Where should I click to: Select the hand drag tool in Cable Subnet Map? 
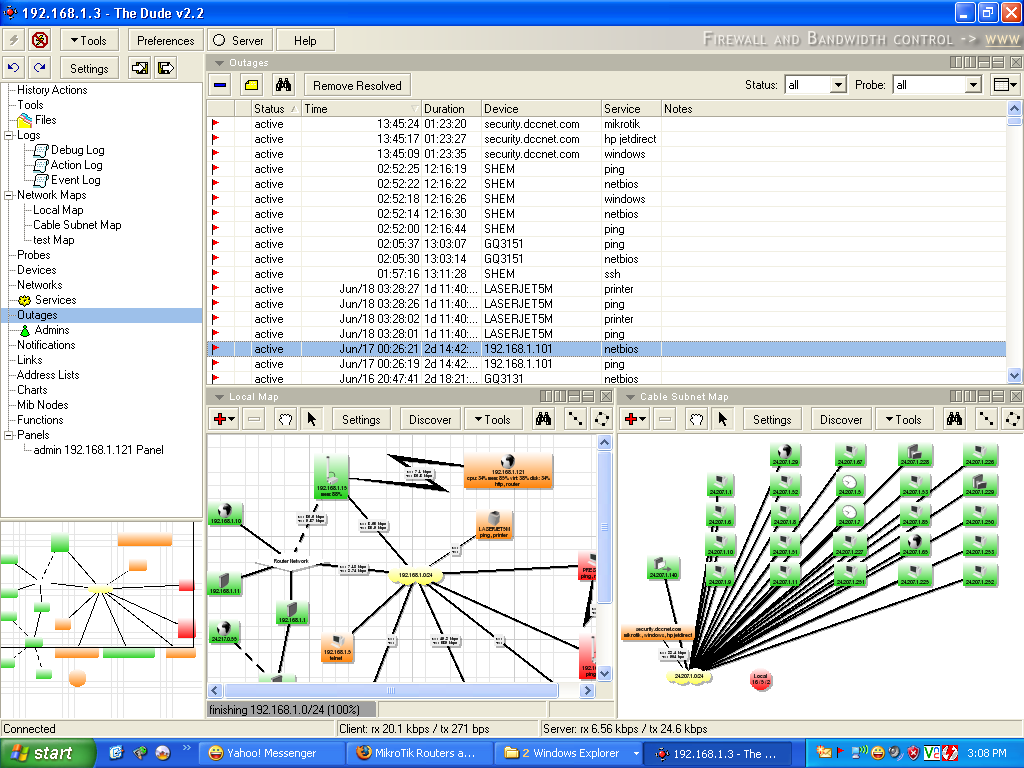click(x=696, y=419)
